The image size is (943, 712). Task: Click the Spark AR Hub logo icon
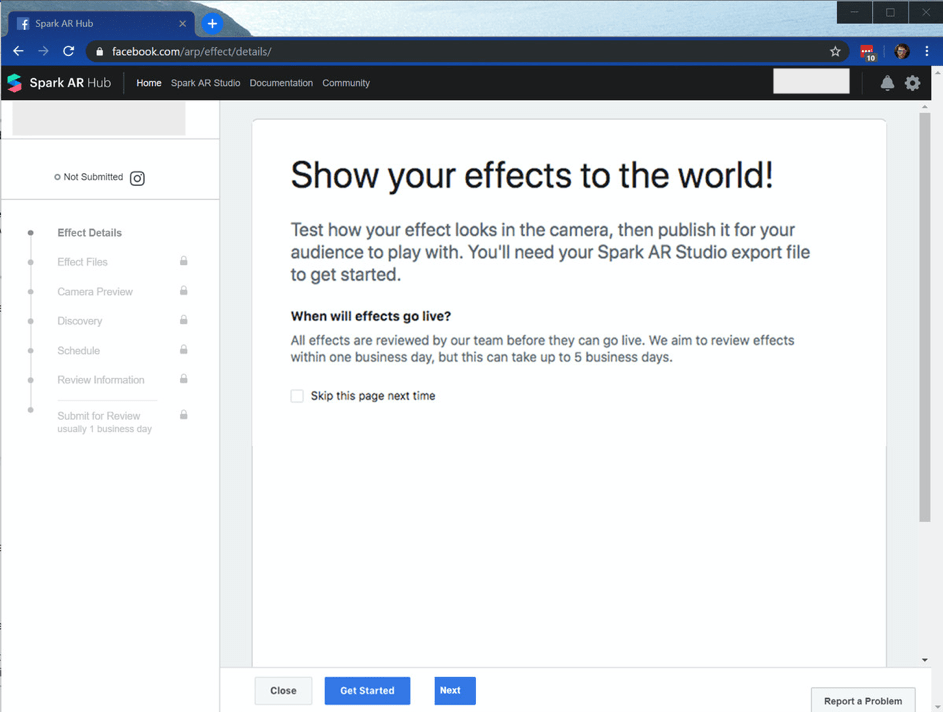pos(14,83)
